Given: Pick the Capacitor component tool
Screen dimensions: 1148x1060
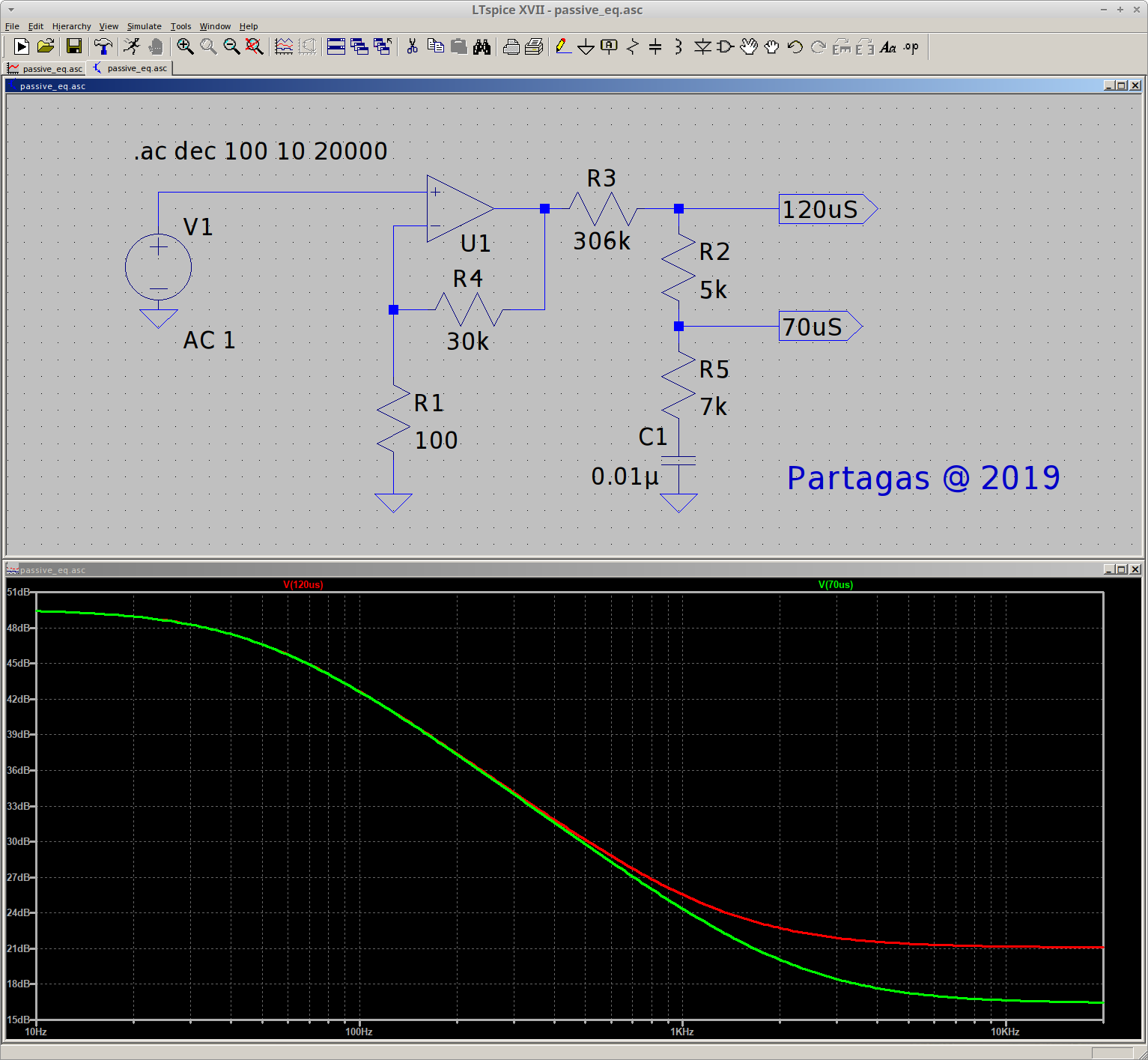Looking at the screenshot, I should tap(655, 47).
